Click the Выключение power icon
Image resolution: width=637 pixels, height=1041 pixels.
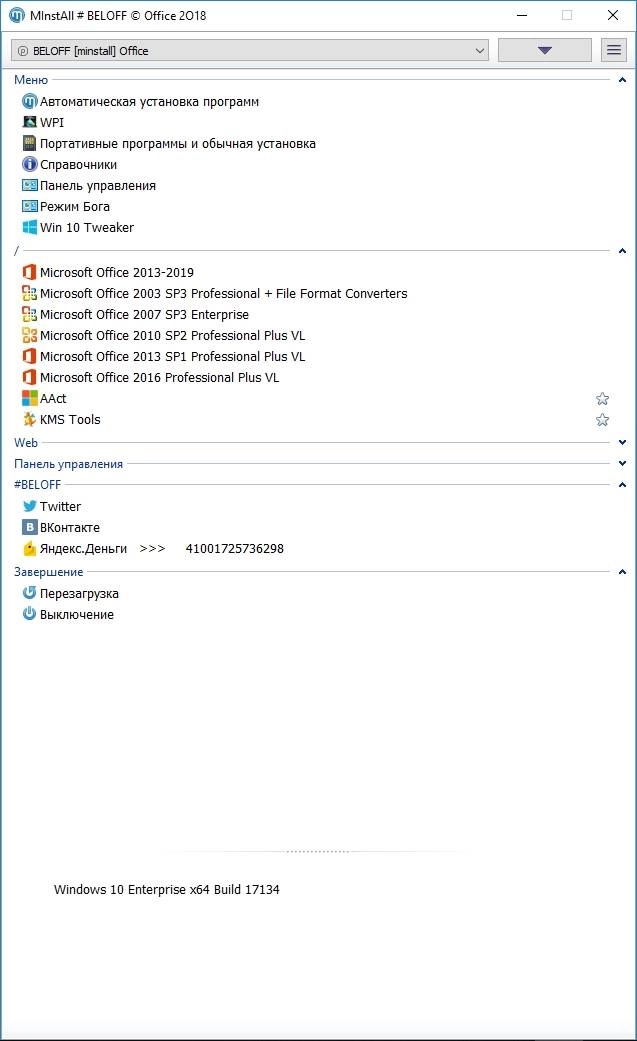29,614
